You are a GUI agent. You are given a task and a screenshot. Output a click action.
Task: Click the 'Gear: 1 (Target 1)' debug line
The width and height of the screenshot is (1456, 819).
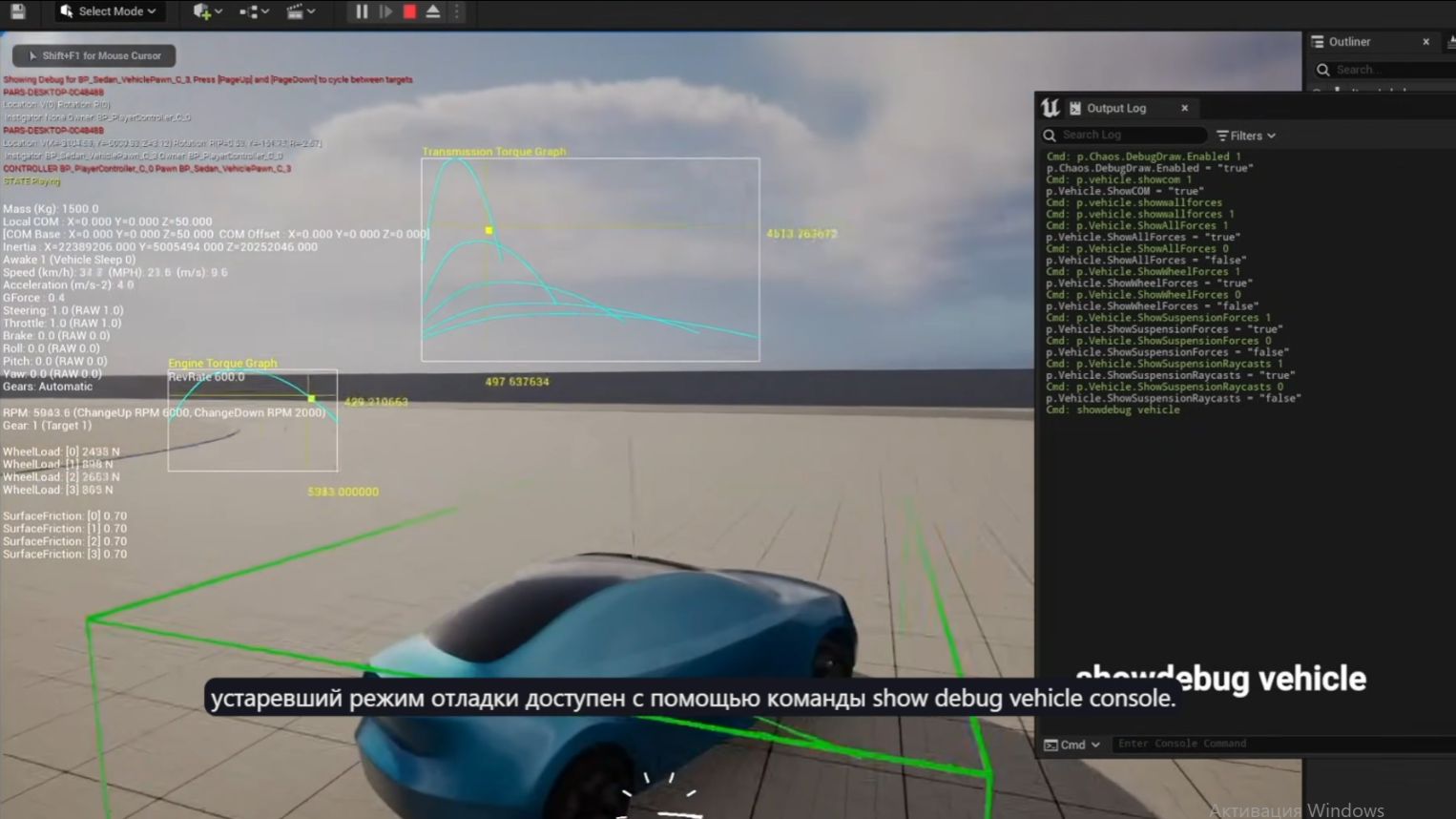(48, 426)
